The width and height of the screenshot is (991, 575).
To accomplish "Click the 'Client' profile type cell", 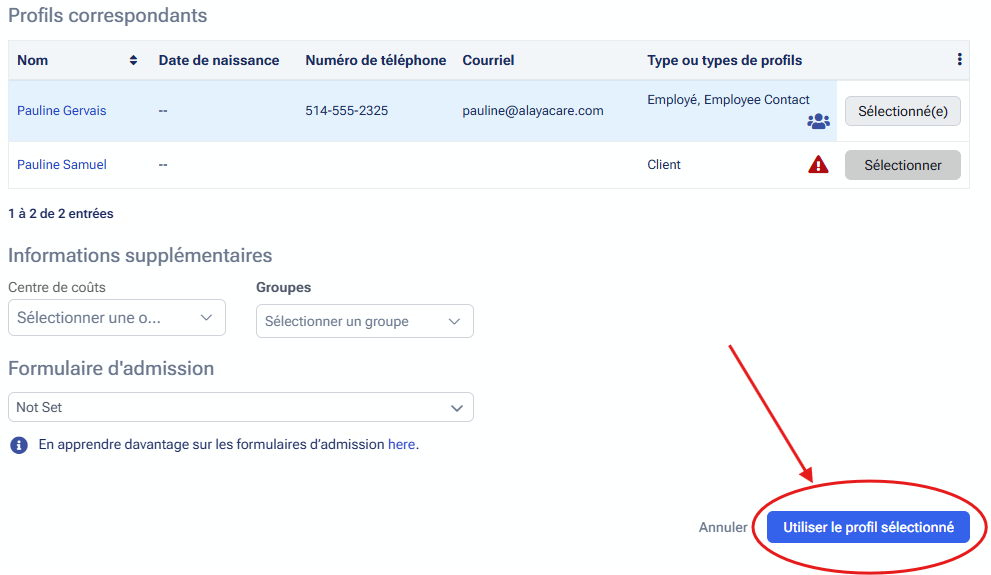I will point(664,164).
